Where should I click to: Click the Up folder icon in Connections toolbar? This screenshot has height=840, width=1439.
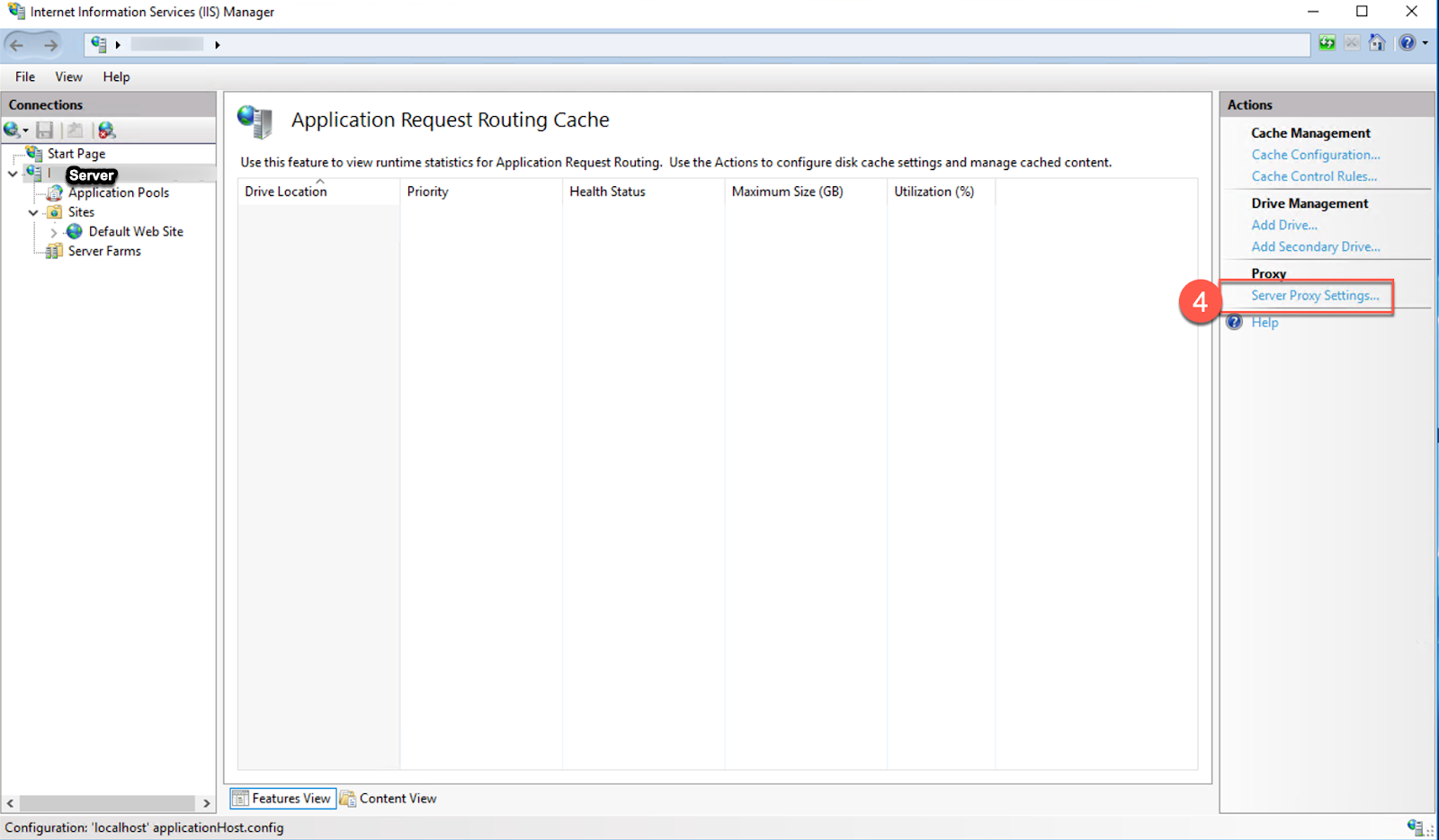coord(76,130)
